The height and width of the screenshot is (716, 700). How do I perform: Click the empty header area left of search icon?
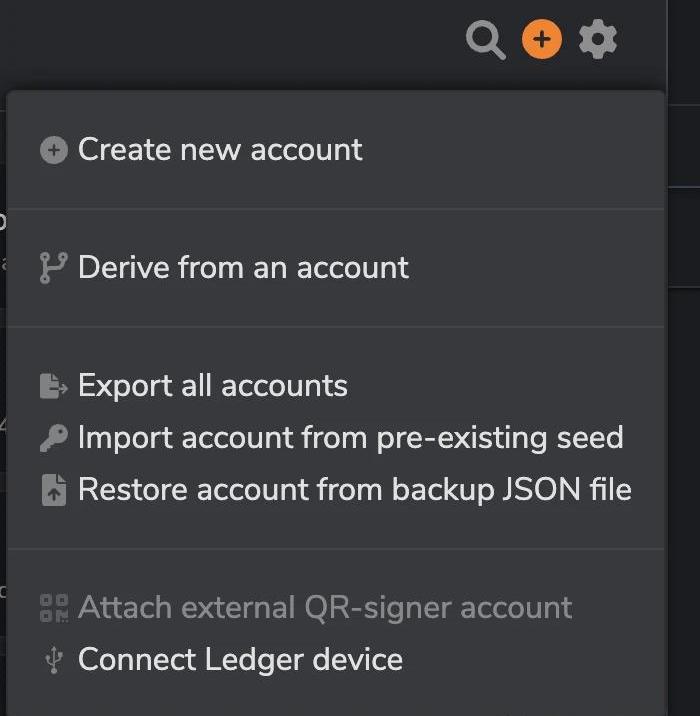tap(228, 41)
